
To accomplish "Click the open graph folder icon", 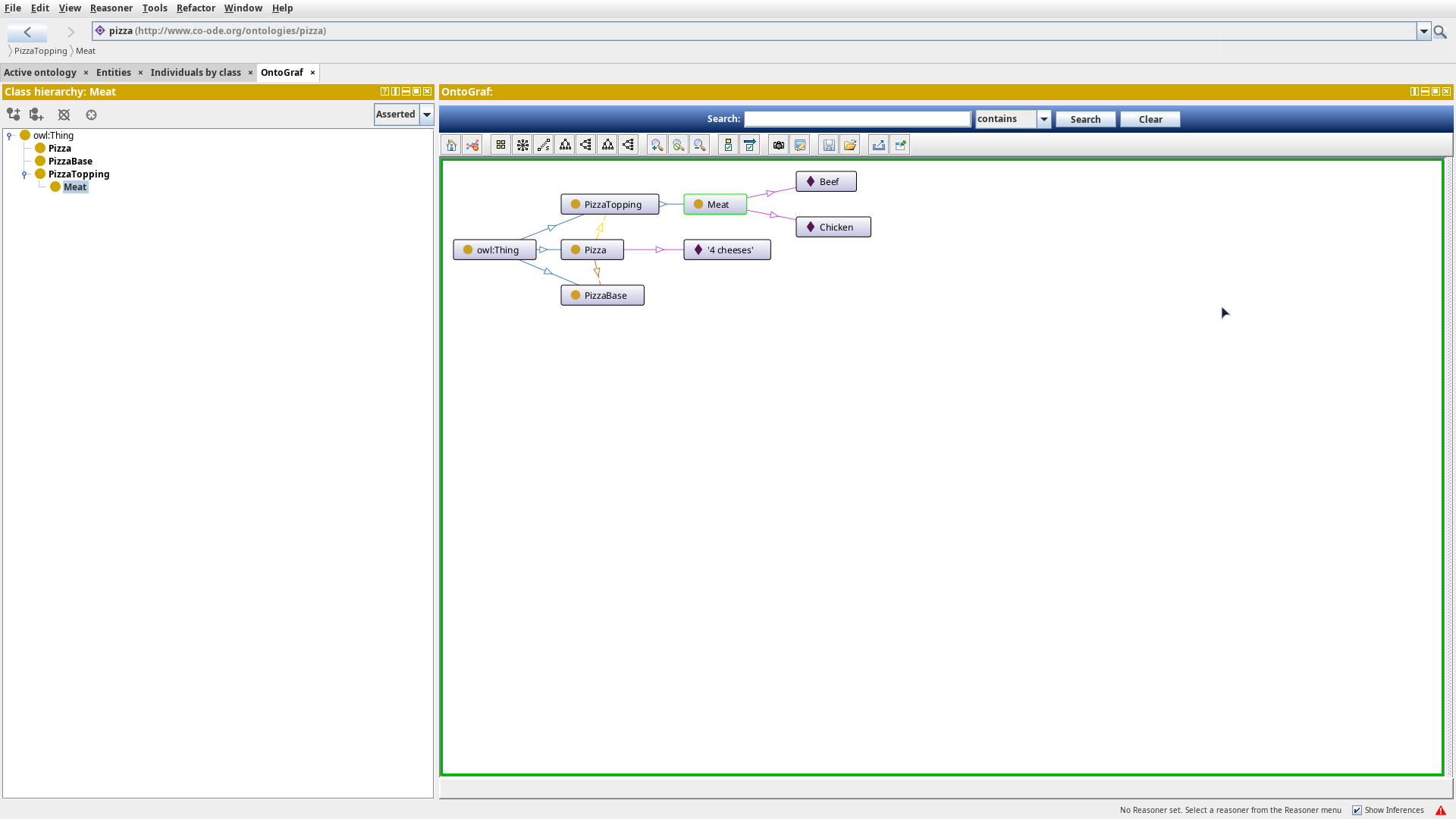I will pos(850,145).
